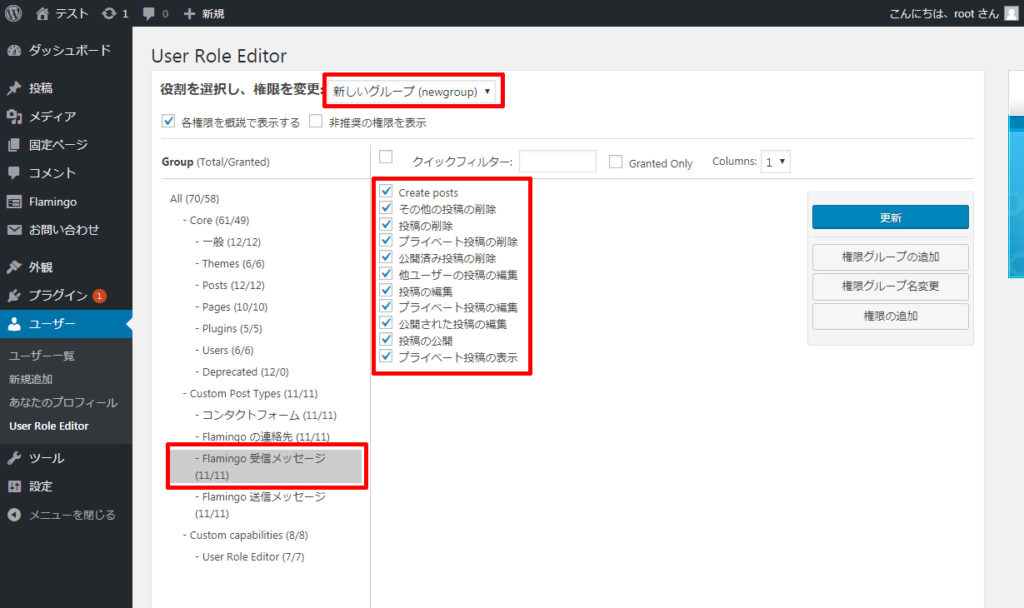Click the WordPress logo icon
Screen dimensions: 1024x608
[x=14, y=13]
